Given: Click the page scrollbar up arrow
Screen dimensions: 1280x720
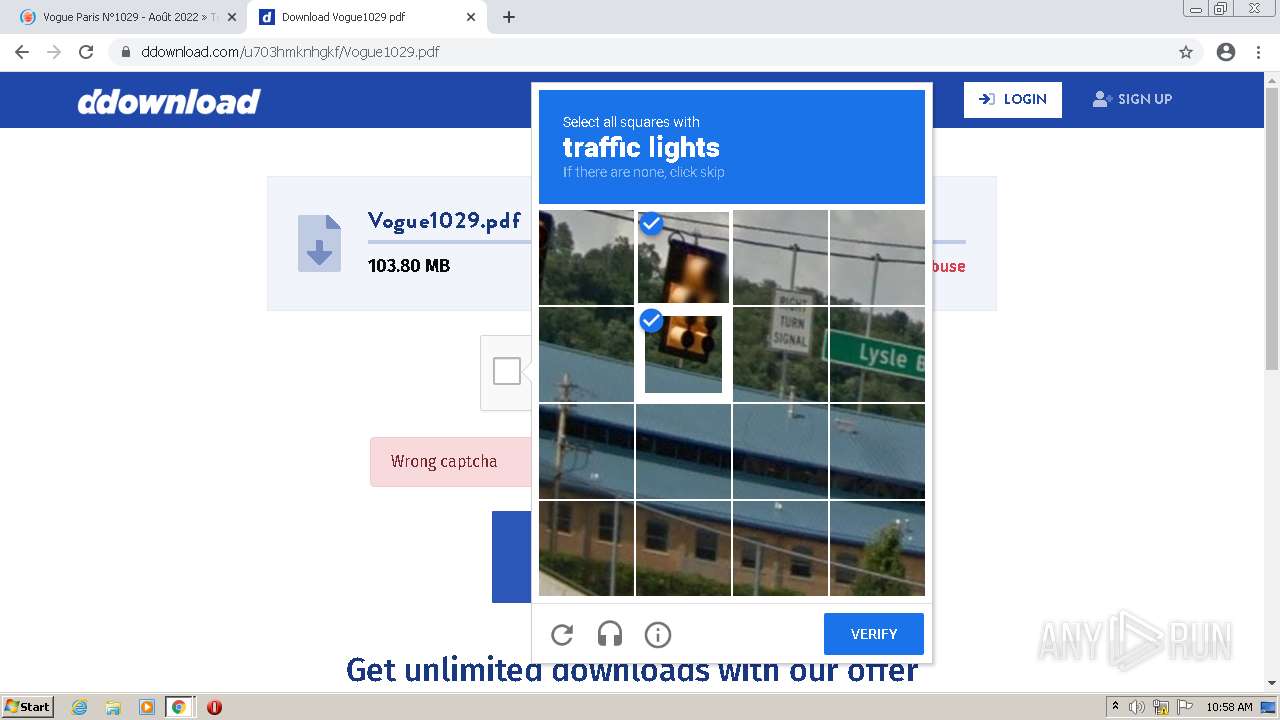Looking at the screenshot, I should (x=1272, y=79).
